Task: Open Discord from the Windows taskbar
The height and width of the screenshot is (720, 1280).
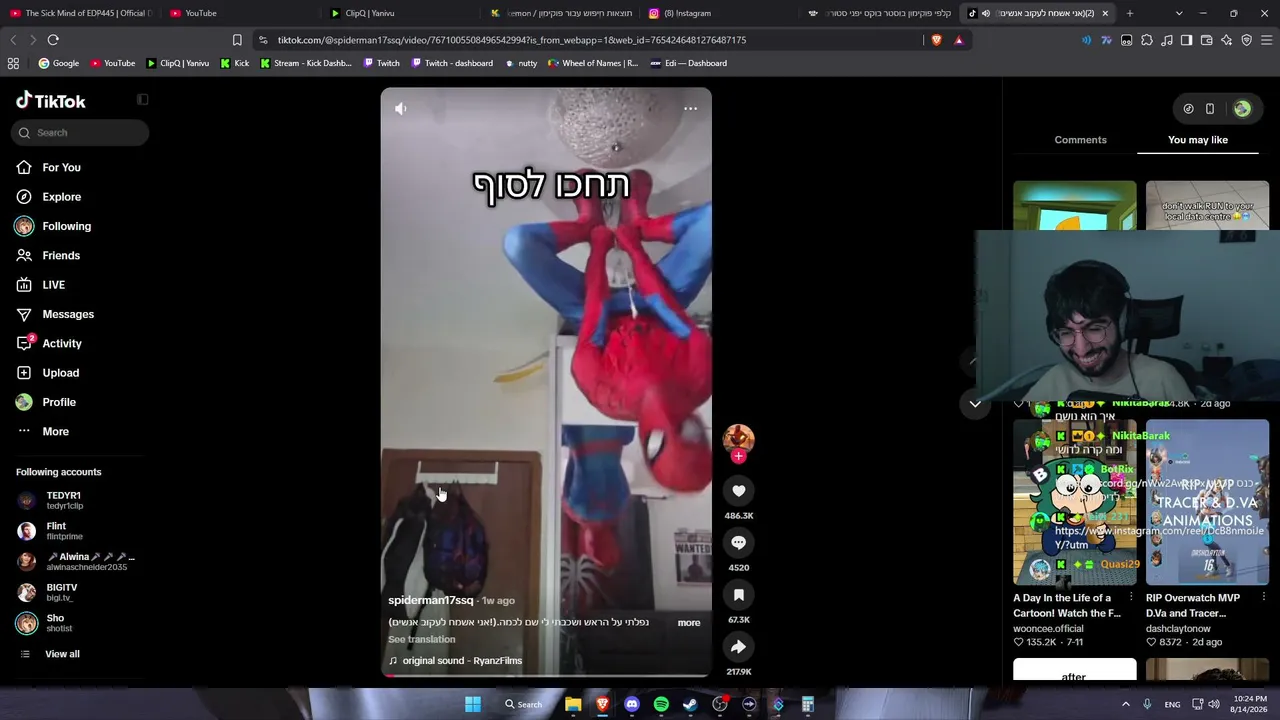Action: click(x=631, y=704)
